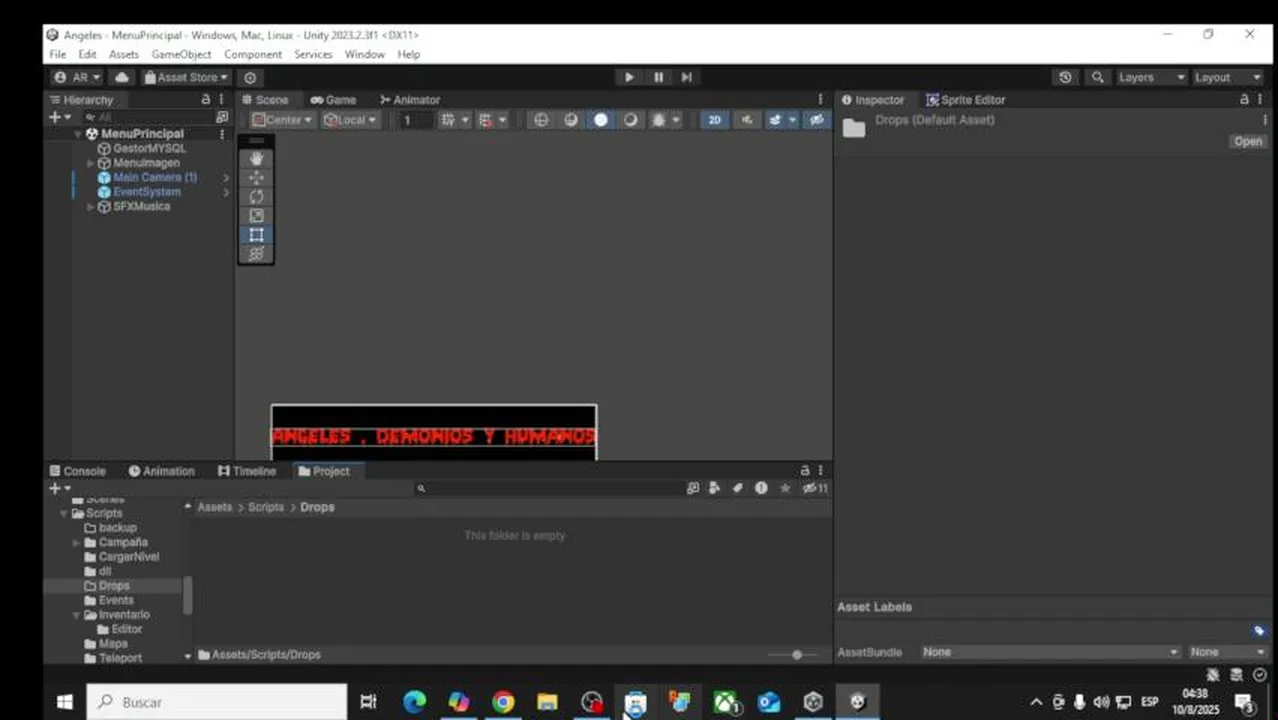The image size is (1278, 720).
Task: Select the Scale tool
Action: pyautogui.click(x=256, y=216)
